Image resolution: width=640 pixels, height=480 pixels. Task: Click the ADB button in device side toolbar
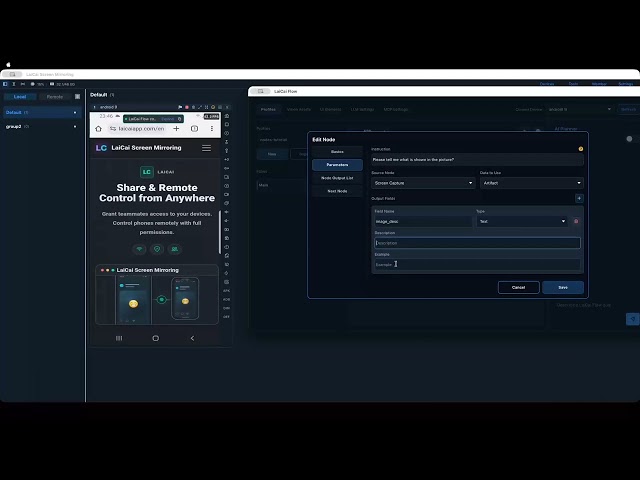tap(227, 299)
